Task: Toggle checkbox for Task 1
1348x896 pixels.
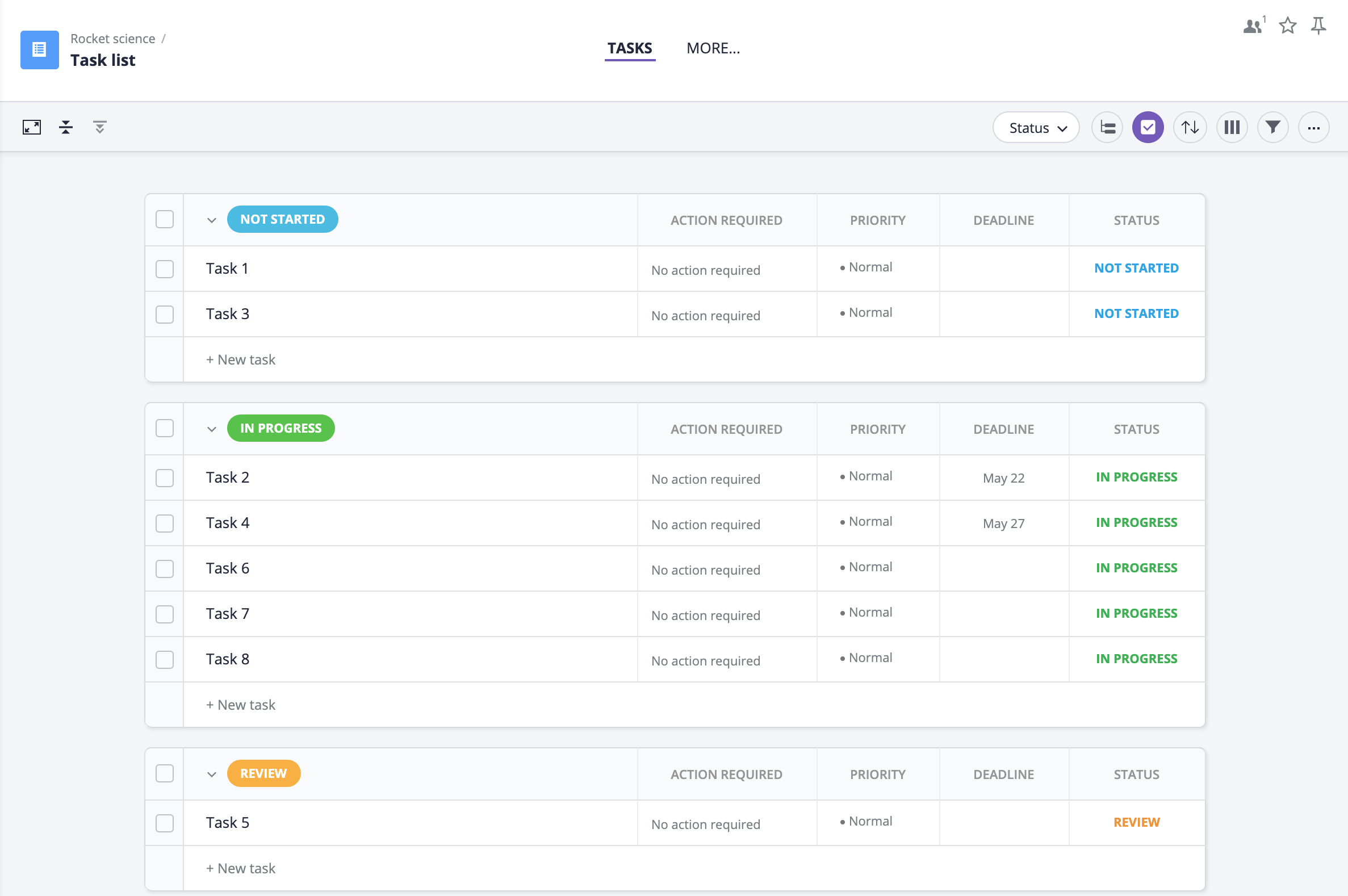Action: 165,267
